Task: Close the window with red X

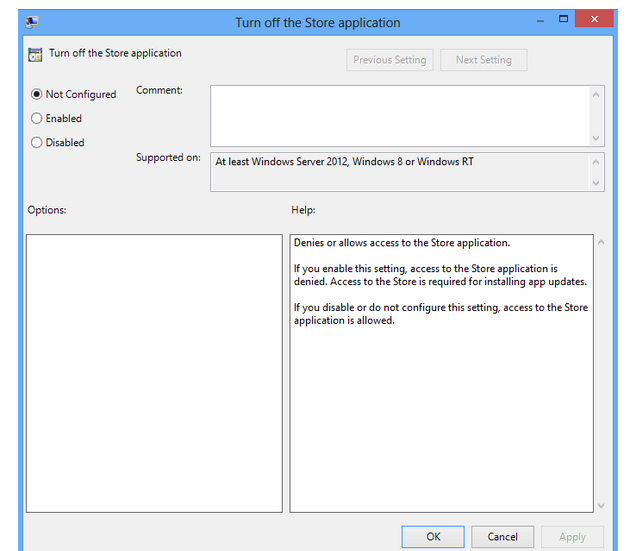Action: point(594,19)
